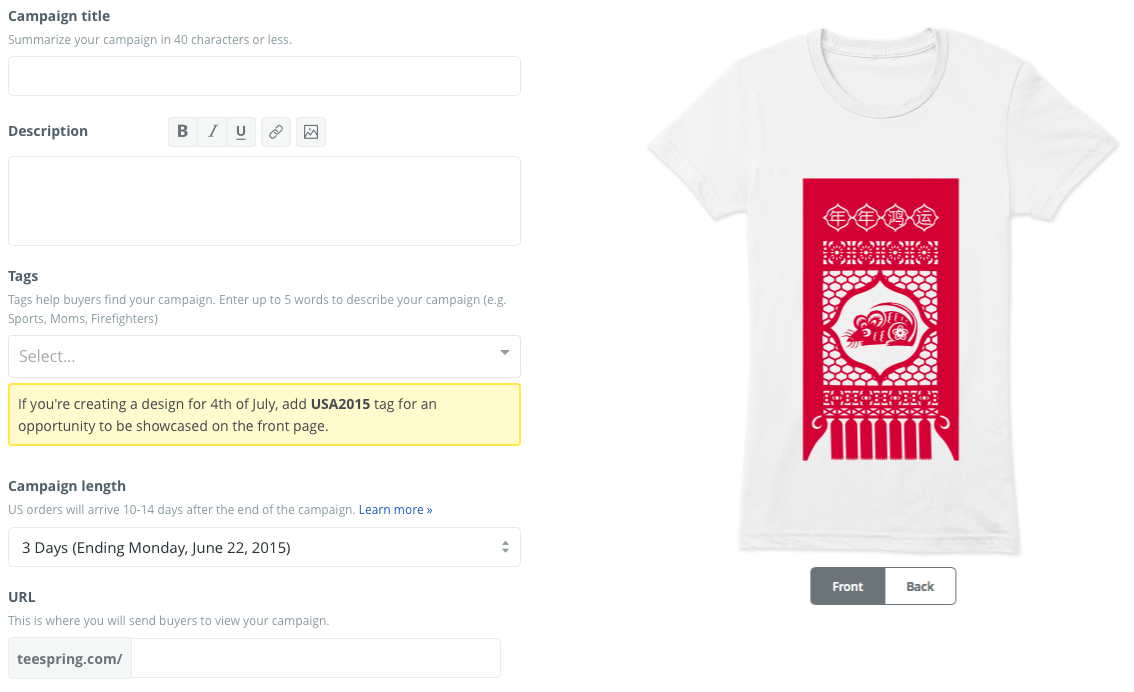Click the Chinese characters on the design
Image resolution: width=1134 pixels, height=692 pixels.
880,216
